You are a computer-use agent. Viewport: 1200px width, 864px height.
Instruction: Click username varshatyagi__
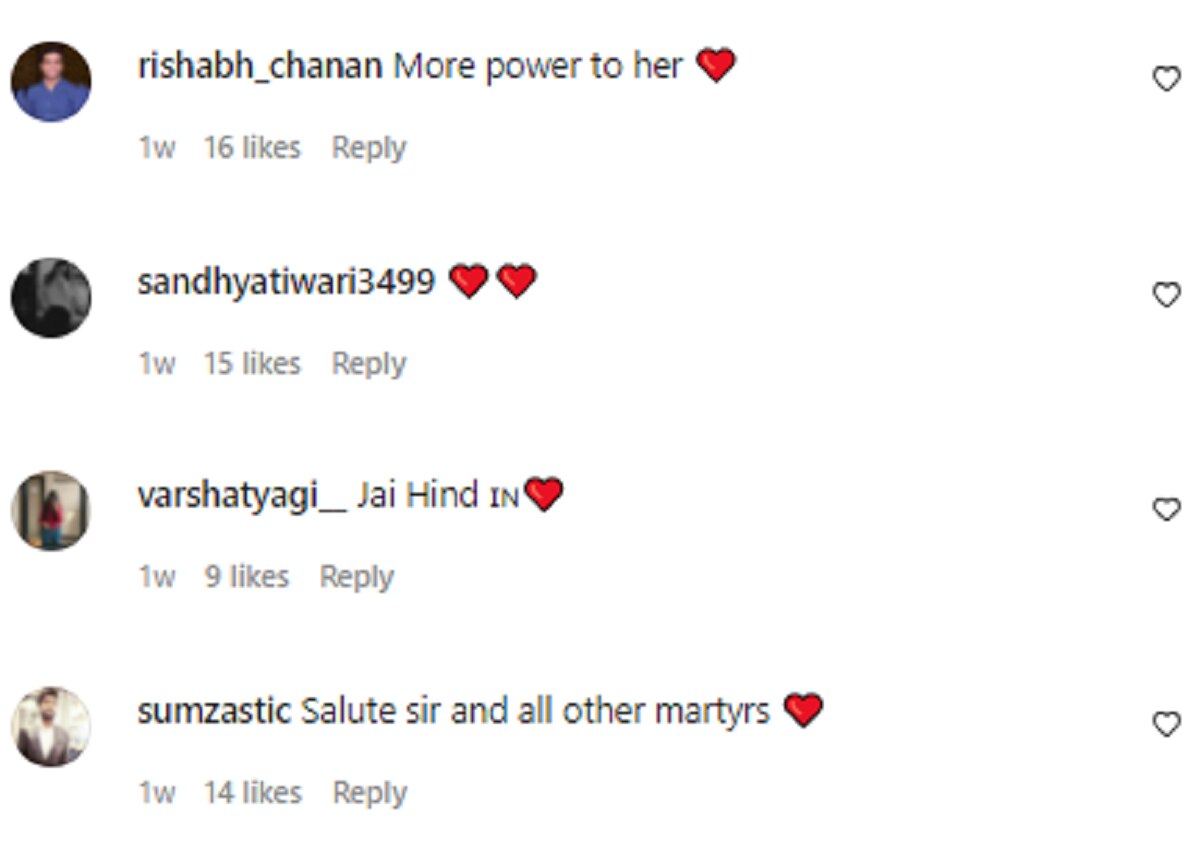242,496
